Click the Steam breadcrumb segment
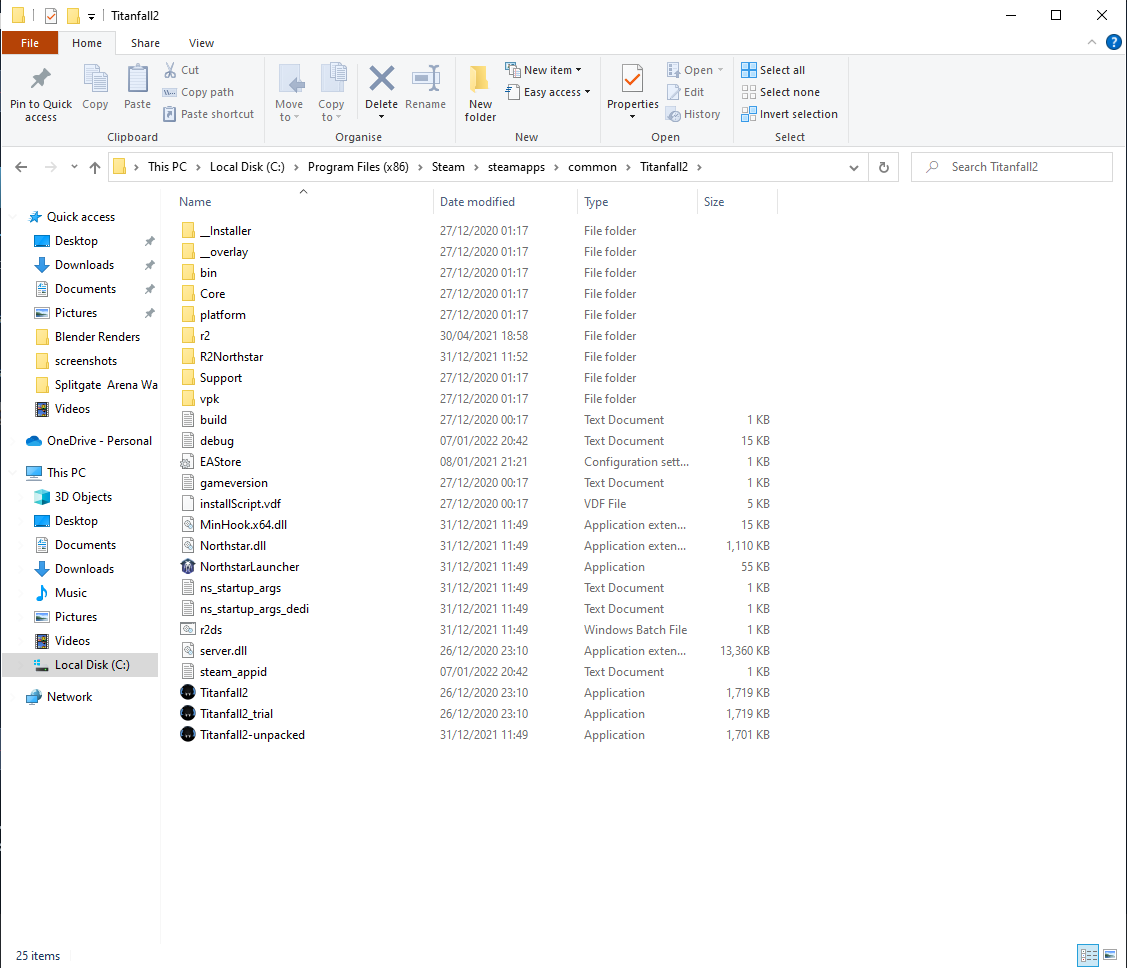 (448, 167)
